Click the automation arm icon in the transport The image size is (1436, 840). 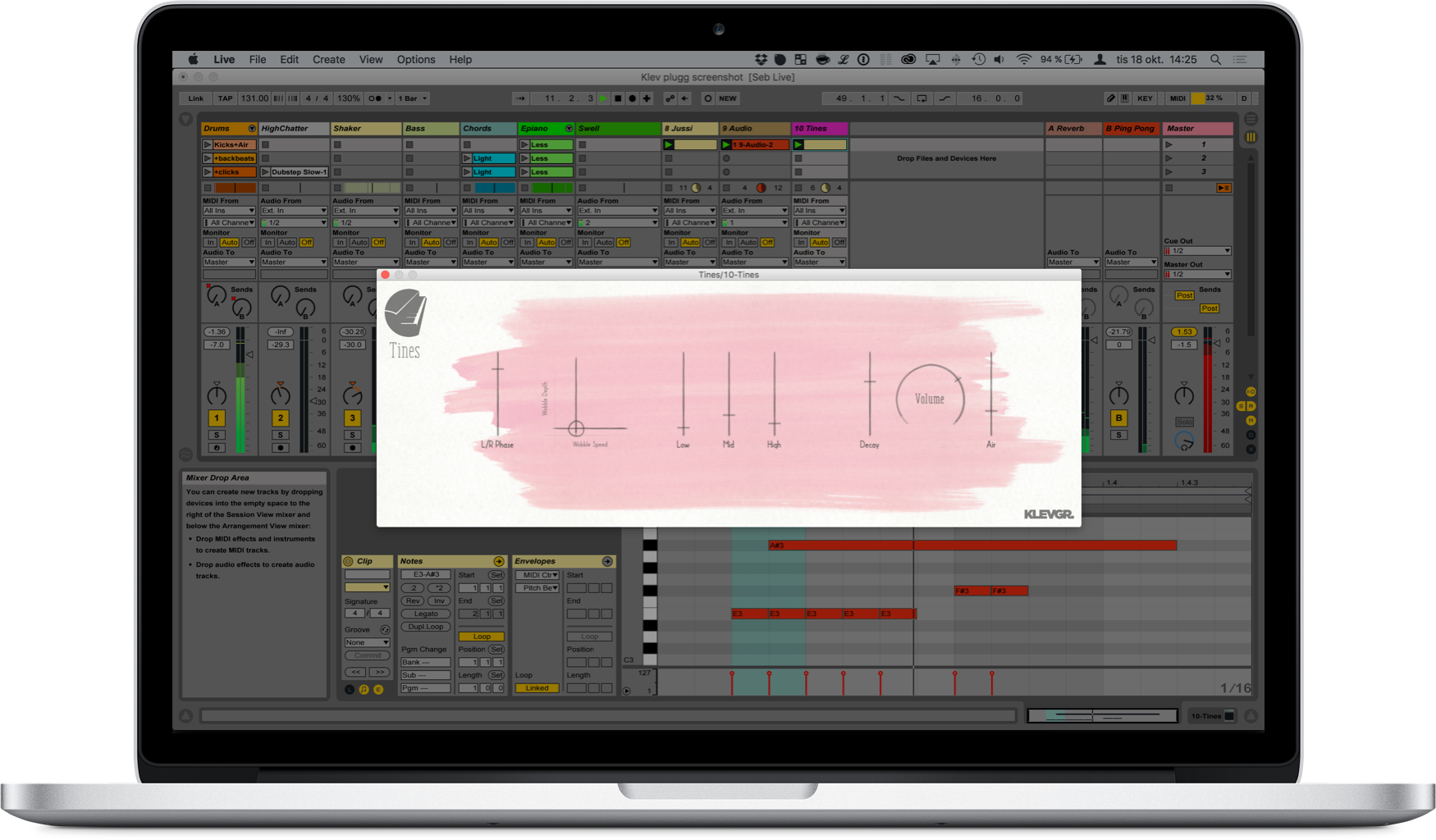670,98
